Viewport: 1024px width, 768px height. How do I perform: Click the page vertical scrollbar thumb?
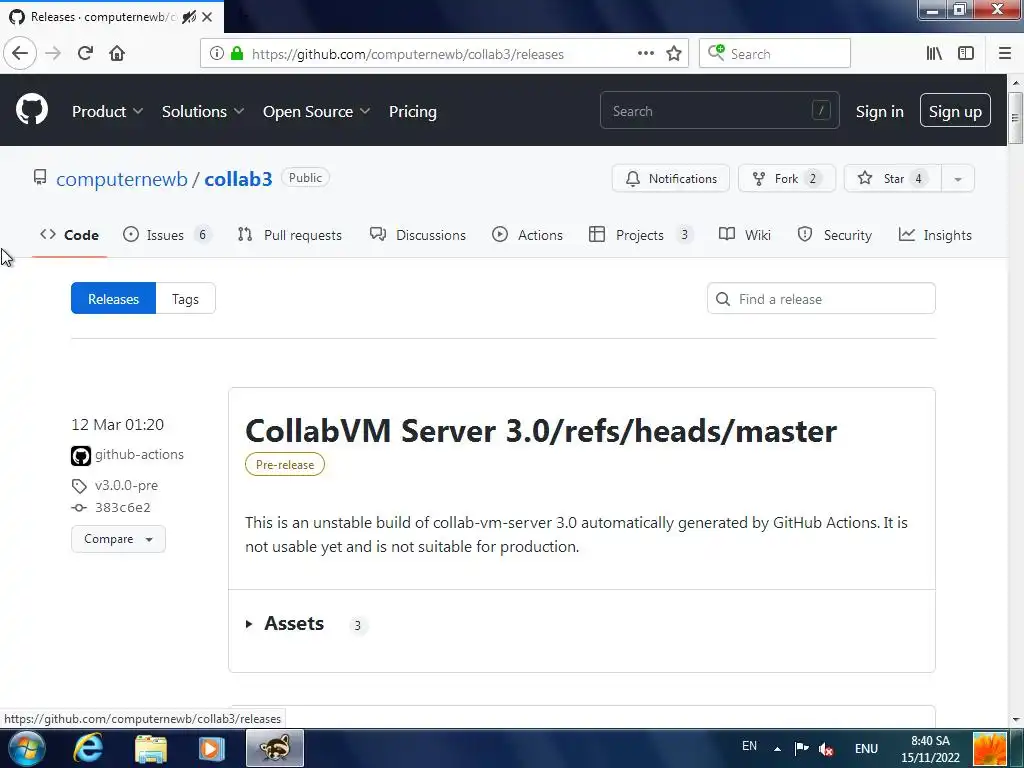pos(1015,118)
